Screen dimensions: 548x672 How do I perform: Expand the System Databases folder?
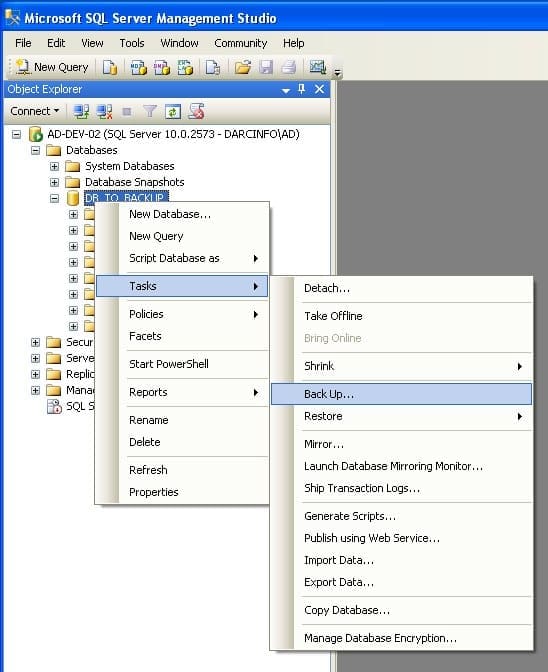tap(54, 166)
